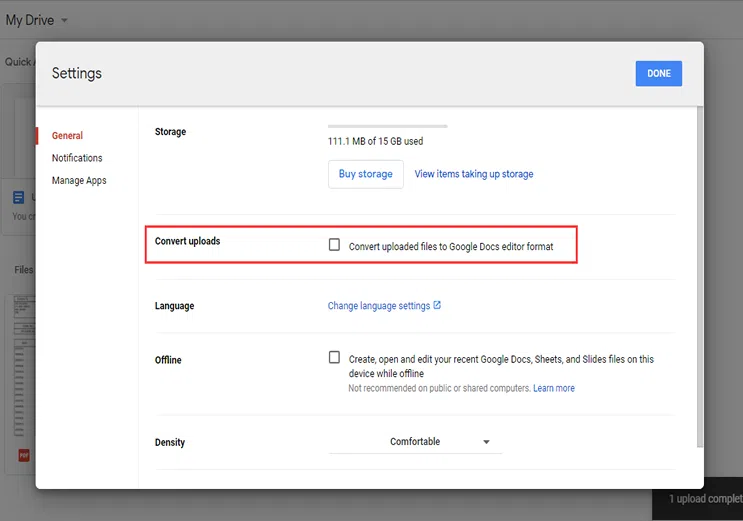
Task: Open the Manage Apps tab
Action: coord(79,181)
